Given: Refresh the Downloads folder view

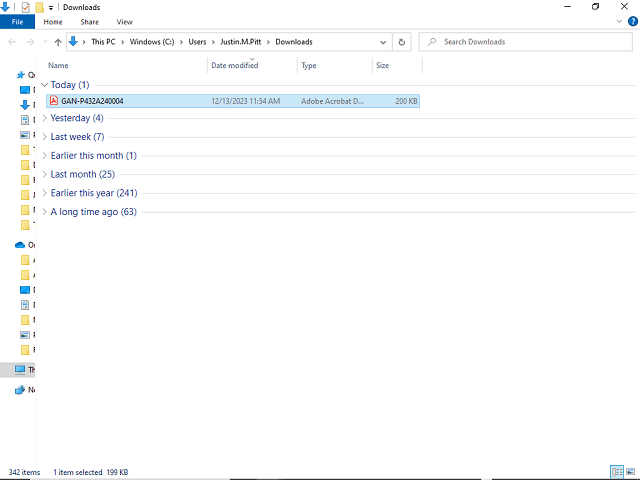Looking at the screenshot, I should (x=402, y=42).
